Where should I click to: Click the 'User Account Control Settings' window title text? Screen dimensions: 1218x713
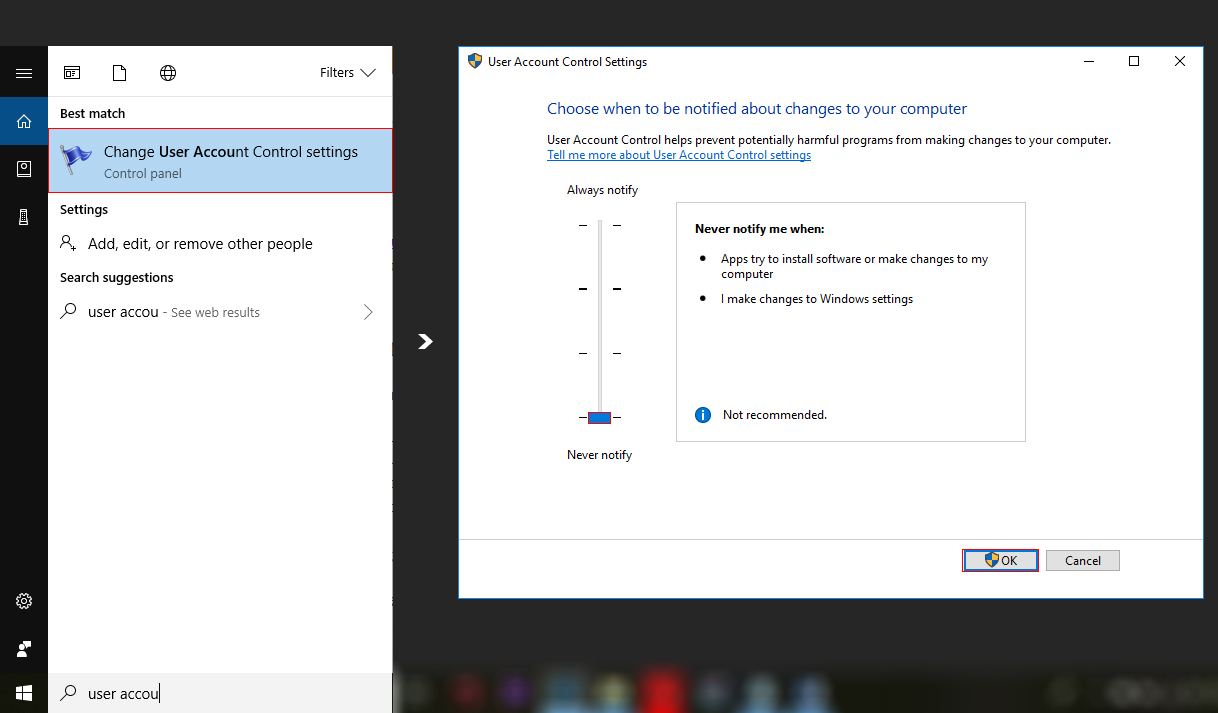pos(567,62)
